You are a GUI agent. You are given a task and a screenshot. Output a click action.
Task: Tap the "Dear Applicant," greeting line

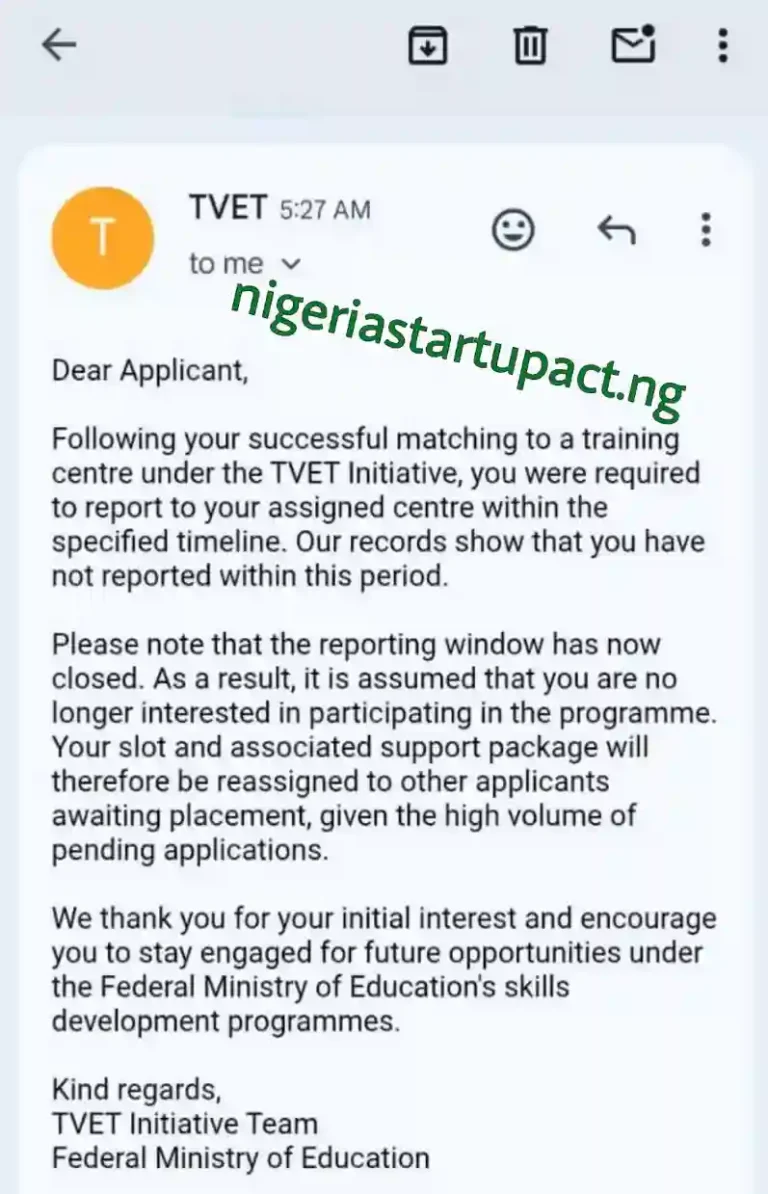coord(149,371)
